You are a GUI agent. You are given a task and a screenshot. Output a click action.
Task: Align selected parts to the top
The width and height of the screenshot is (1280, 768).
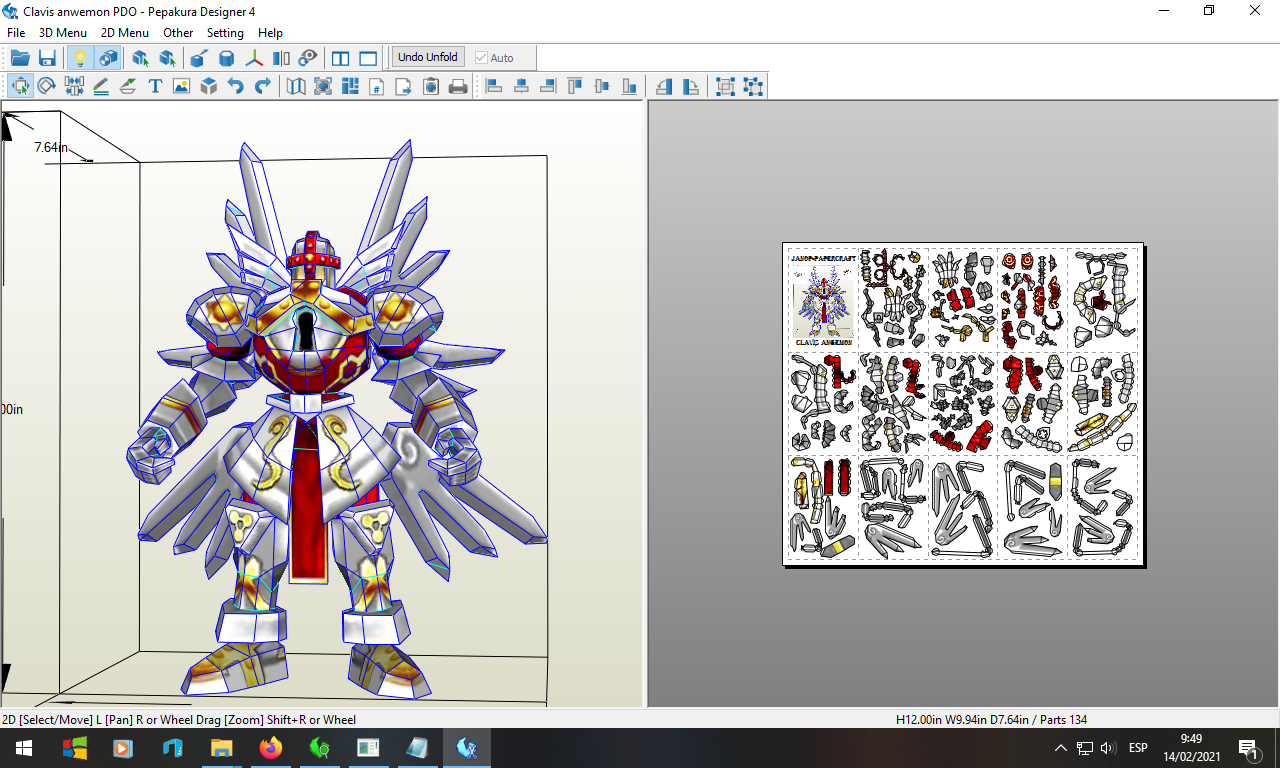tap(575, 86)
